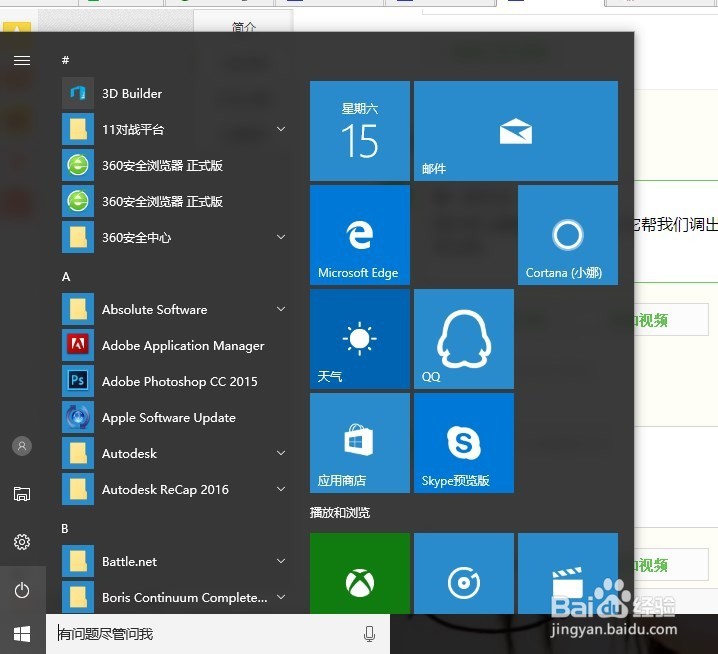Open File Explorer icon in Start sidebar
Screen dimensions: 718x654
[22, 494]
